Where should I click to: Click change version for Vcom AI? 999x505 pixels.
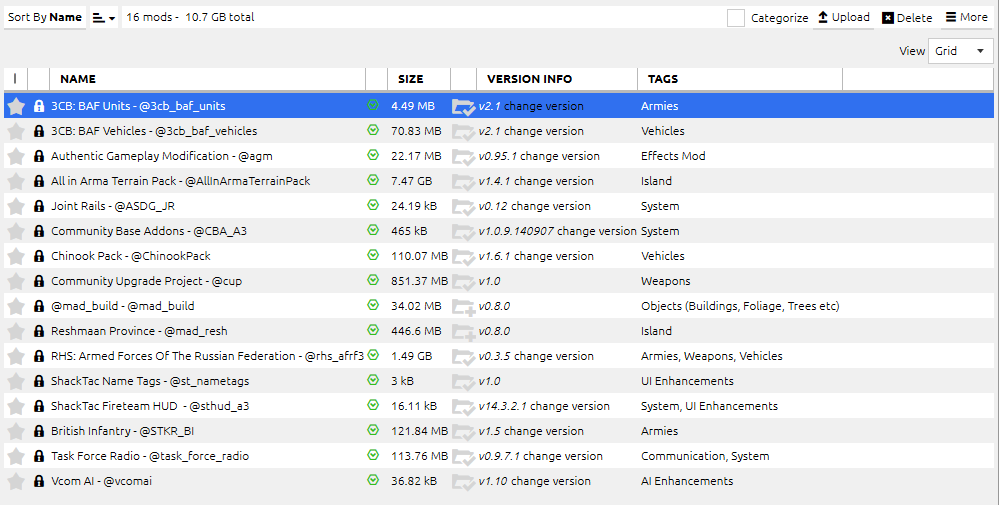click(x=550, y=481)
